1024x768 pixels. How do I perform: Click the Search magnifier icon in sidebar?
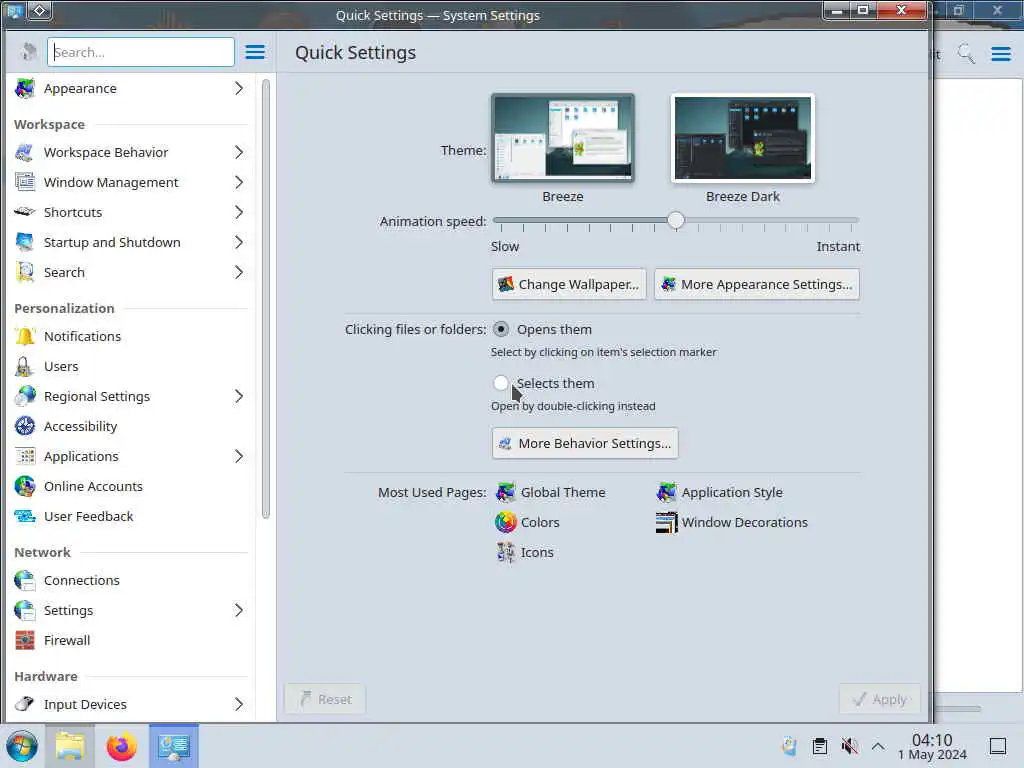pyautogui.click(x=25, y=272)
